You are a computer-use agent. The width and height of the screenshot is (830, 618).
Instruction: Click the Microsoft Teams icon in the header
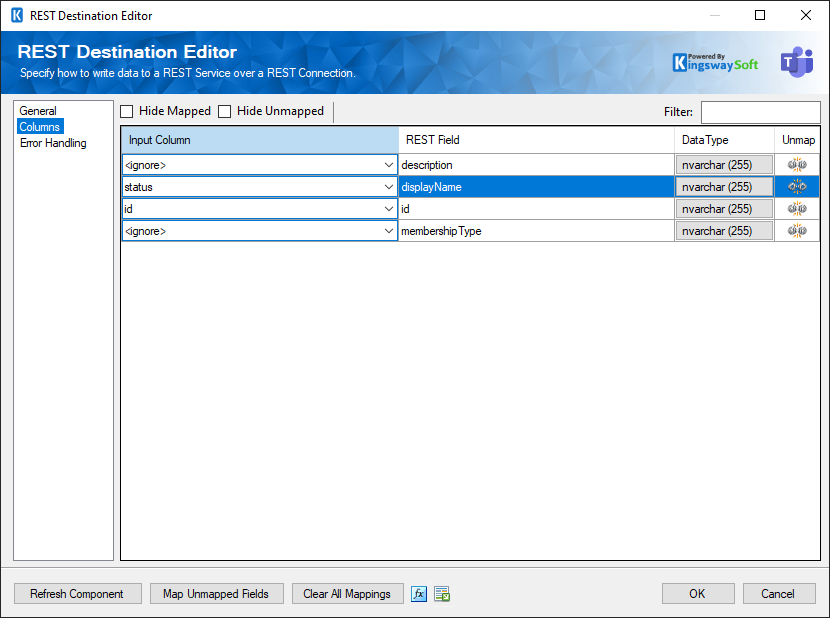pos(797,61)
